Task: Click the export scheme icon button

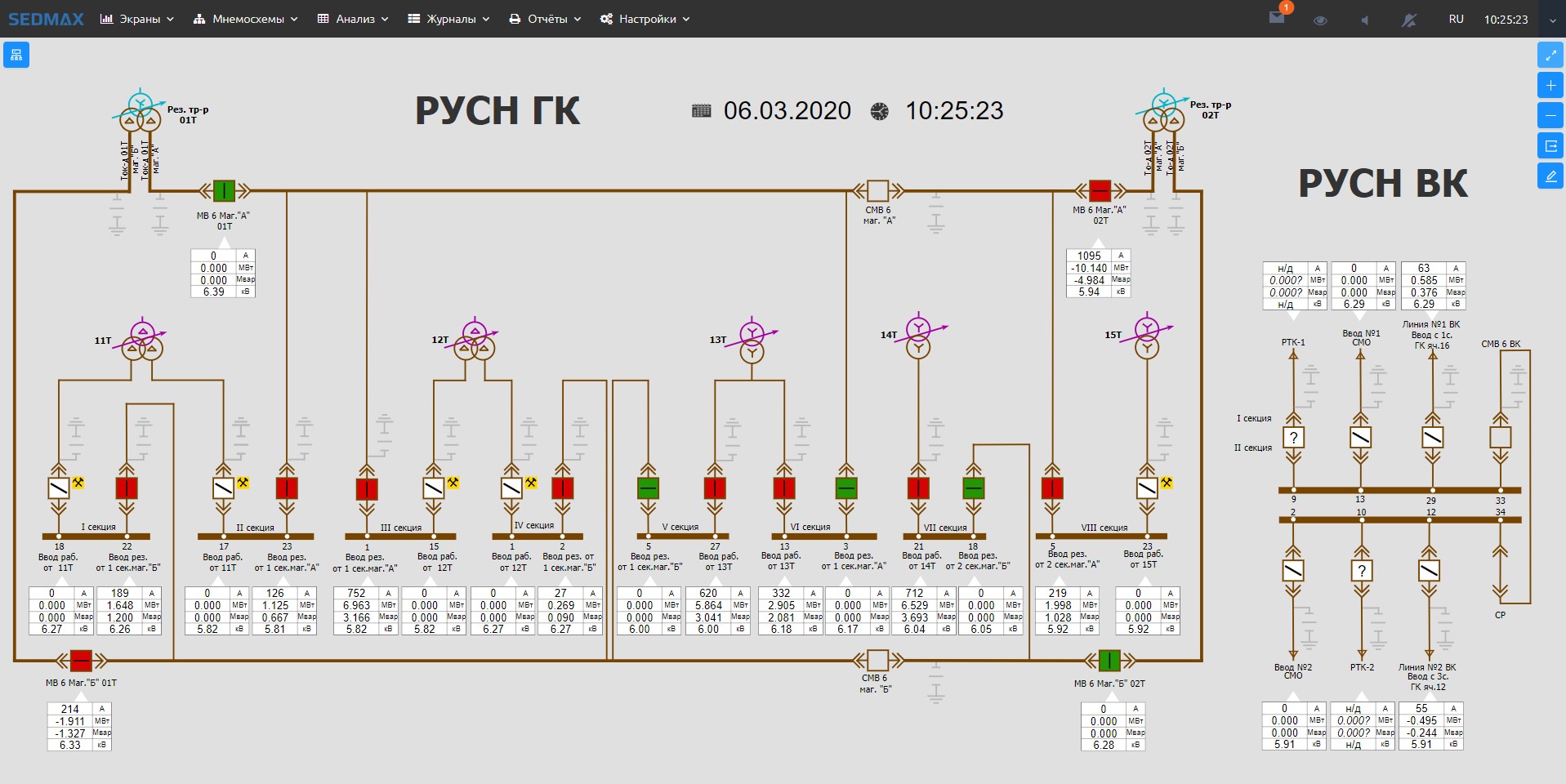Action: [1550, 146]
